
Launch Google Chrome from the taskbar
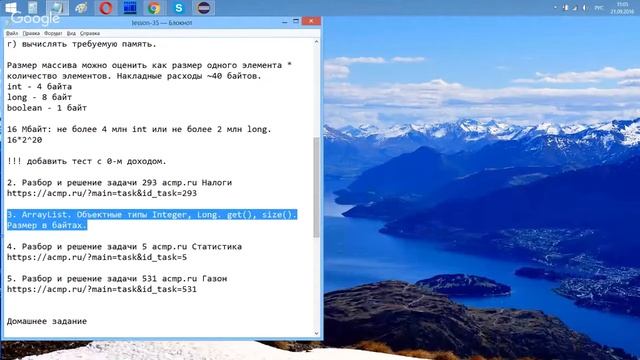click(x=154, y=8)
